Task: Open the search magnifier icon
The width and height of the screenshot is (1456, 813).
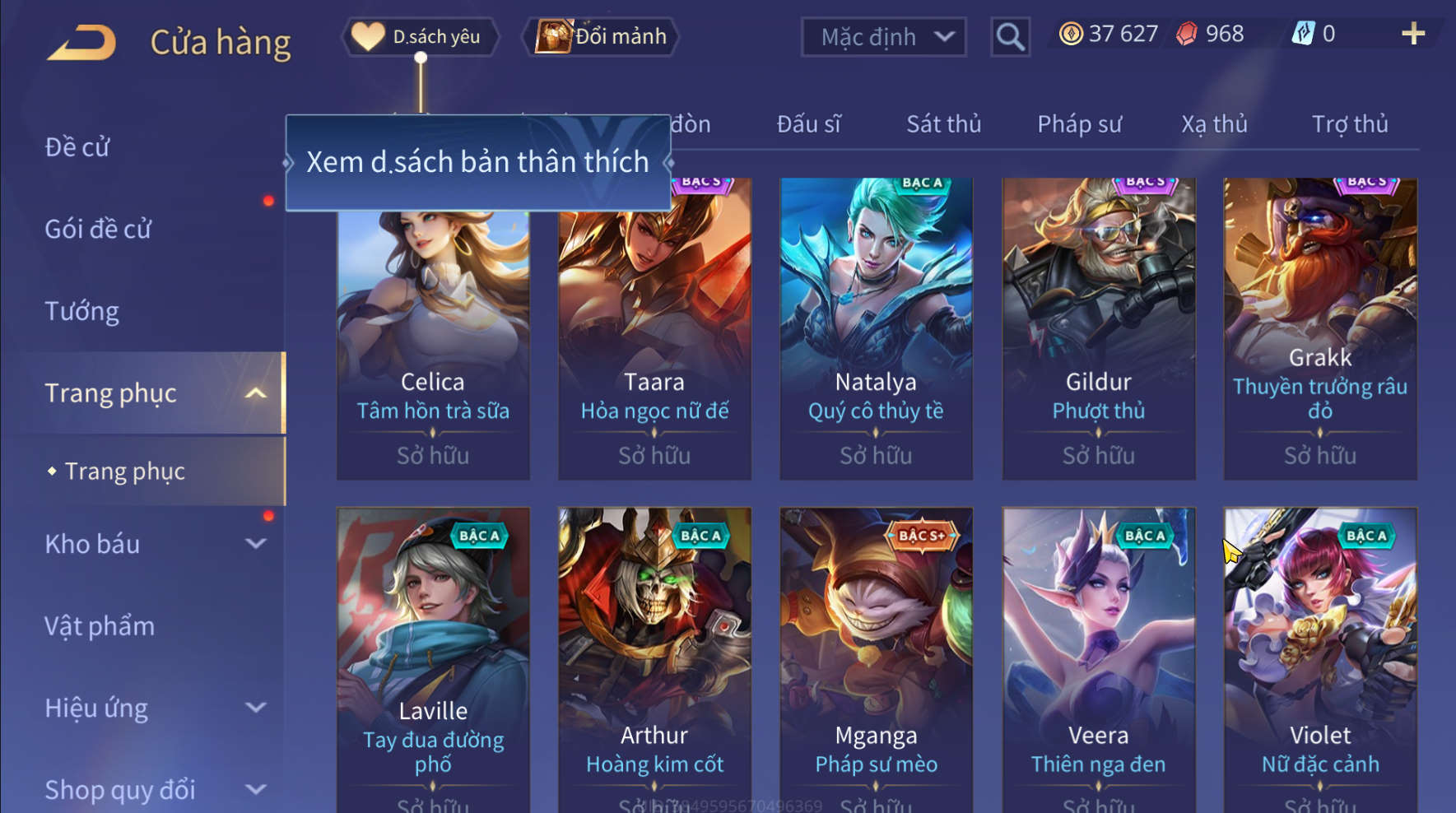Action: 1010,37
